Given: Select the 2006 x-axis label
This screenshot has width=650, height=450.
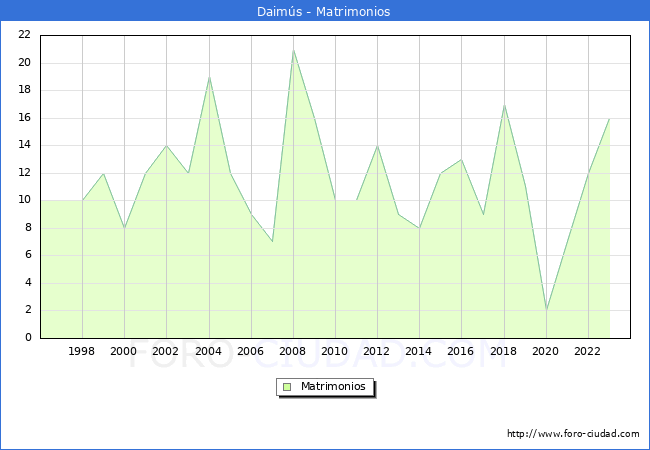Looking at the screenshot, I should click(x=251, y=351).
